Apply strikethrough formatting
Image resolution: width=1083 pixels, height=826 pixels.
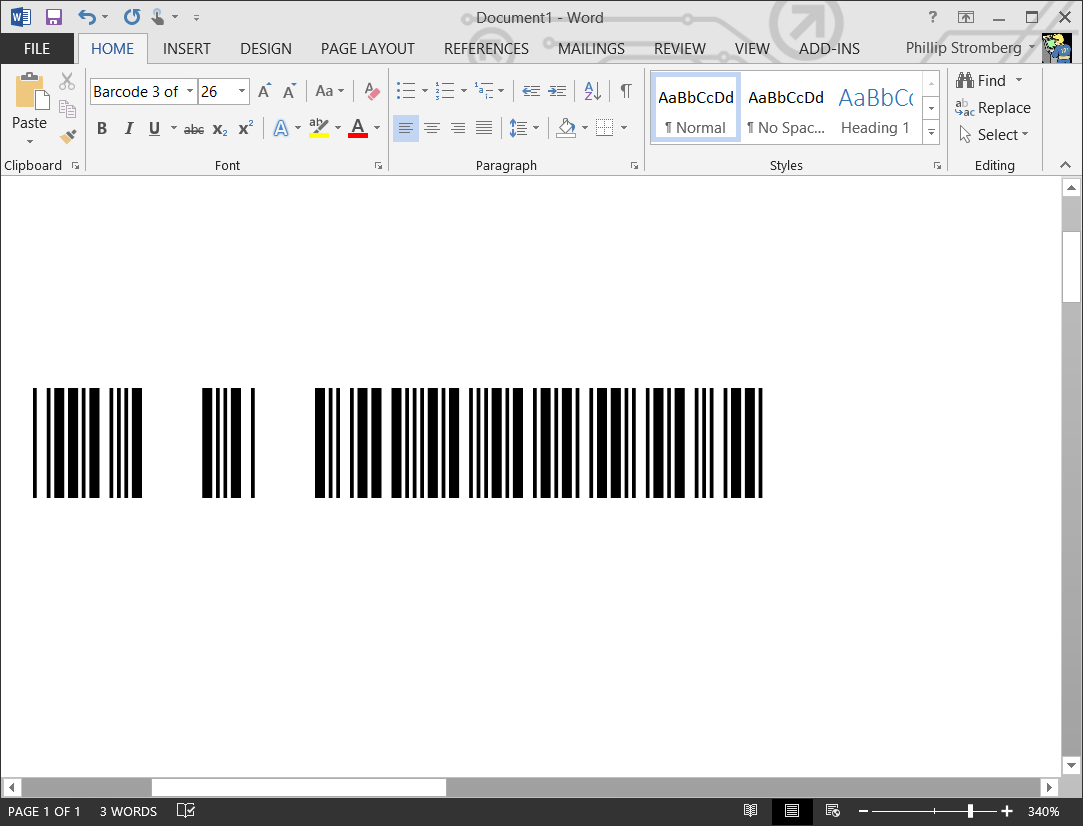[x=194, y=128]
